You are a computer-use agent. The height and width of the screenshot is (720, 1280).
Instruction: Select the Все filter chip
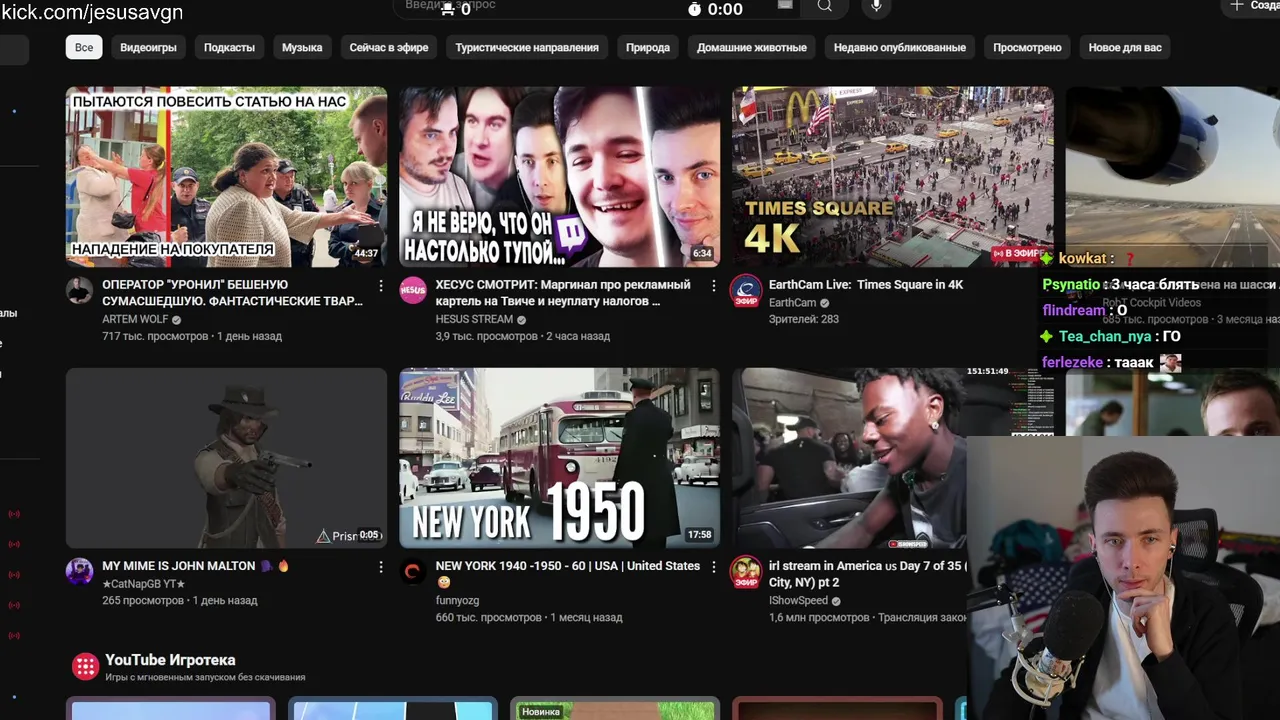[x=84, y=47]
